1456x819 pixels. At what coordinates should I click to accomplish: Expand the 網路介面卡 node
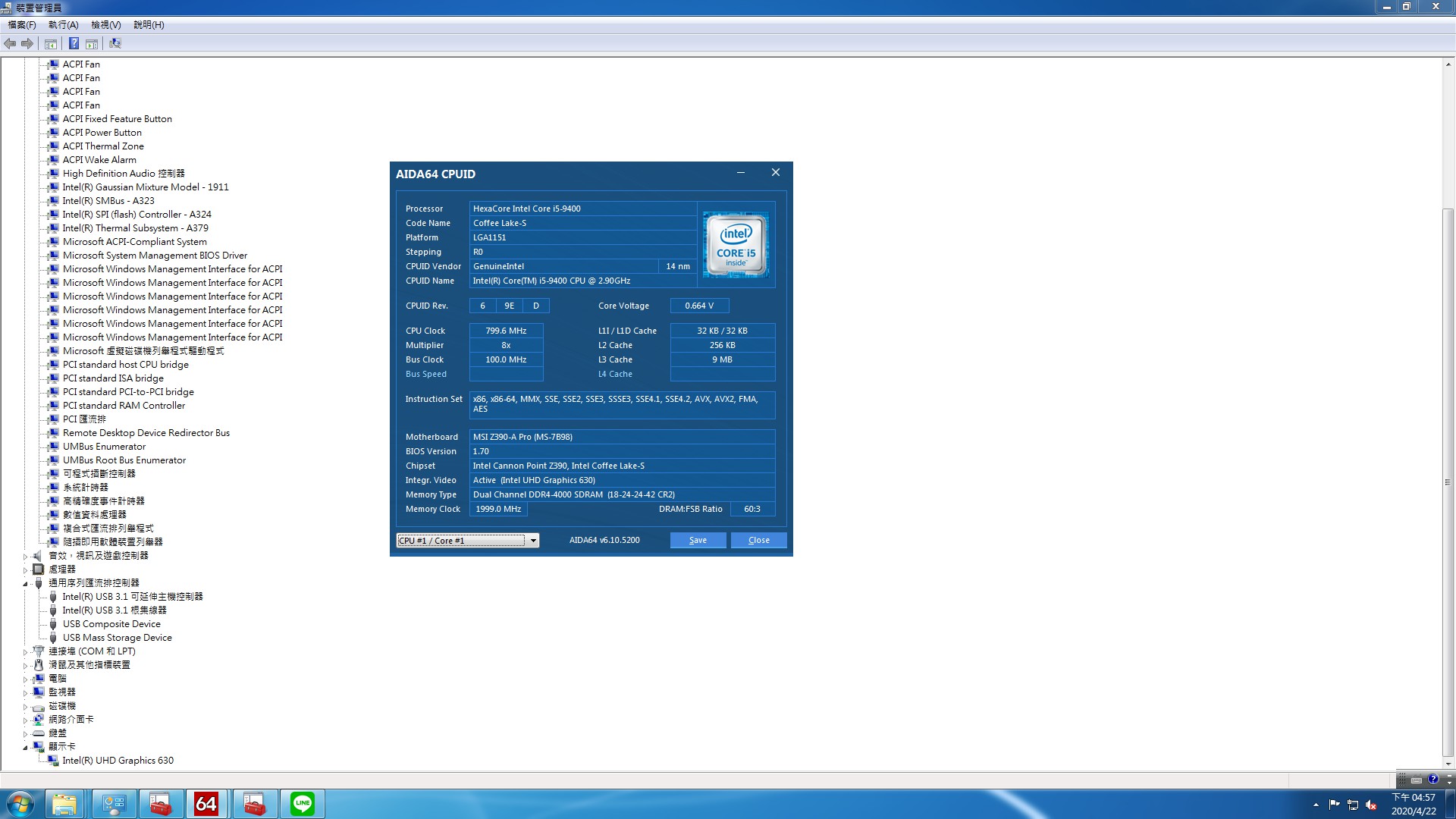[x=25, y=720]
